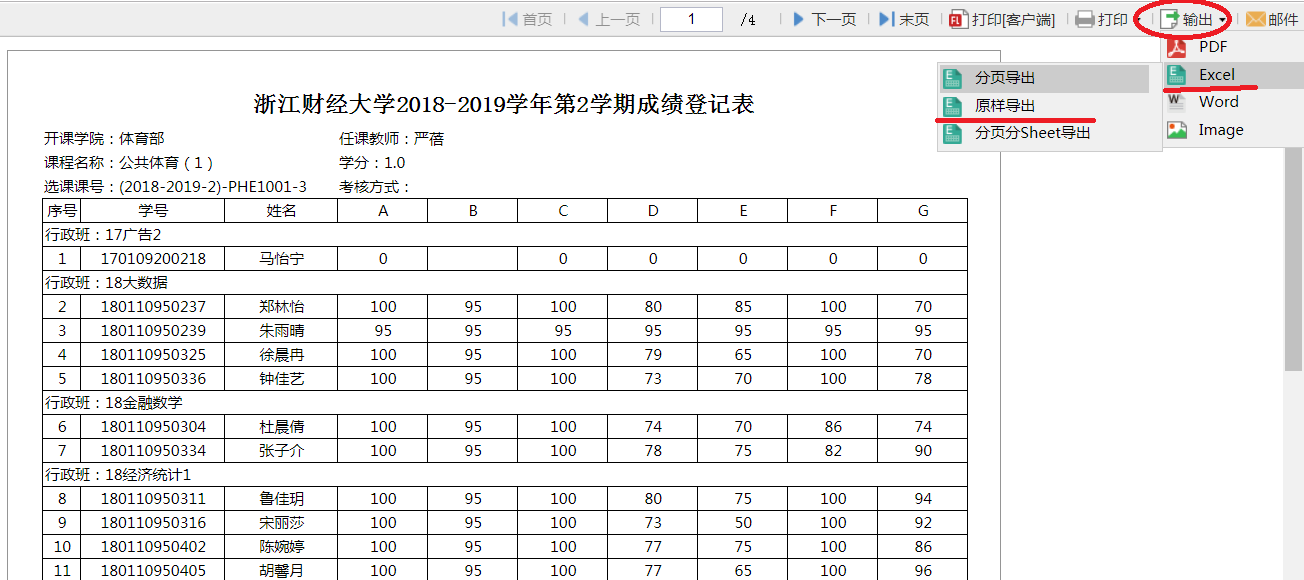
Task: Choose Word export option
Action: [1218, 102]
